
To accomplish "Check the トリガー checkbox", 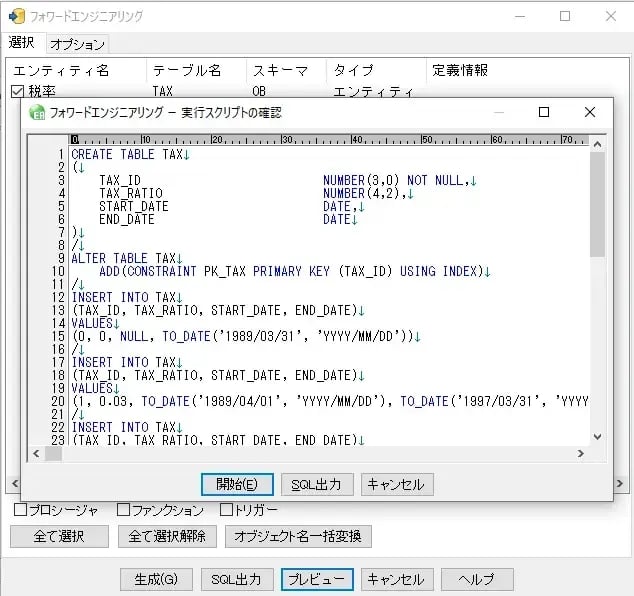I will coord(226,510).
